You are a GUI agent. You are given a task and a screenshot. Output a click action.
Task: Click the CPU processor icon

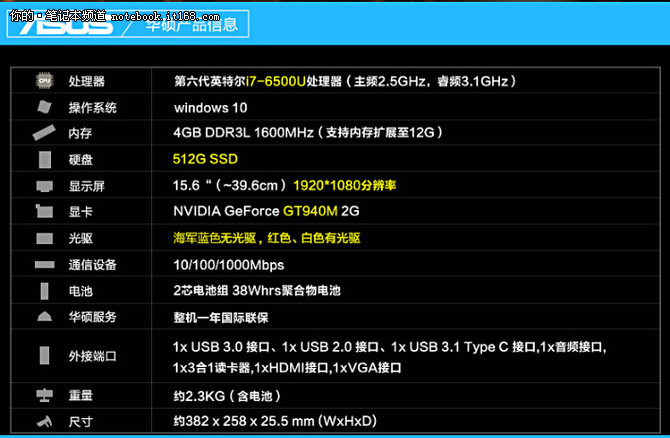tap(44, 81)
